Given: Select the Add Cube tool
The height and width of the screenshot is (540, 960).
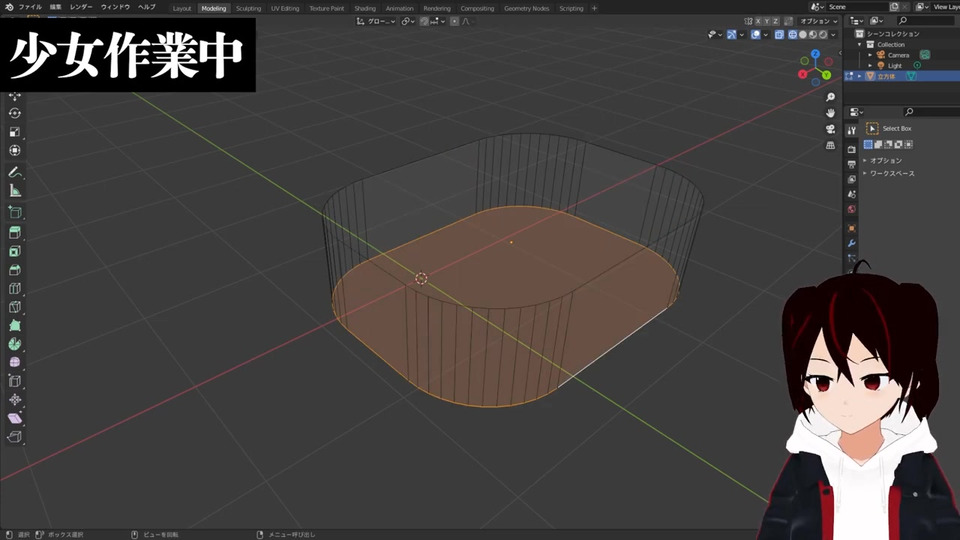Looking at the screenshot, I should point(15,212).
